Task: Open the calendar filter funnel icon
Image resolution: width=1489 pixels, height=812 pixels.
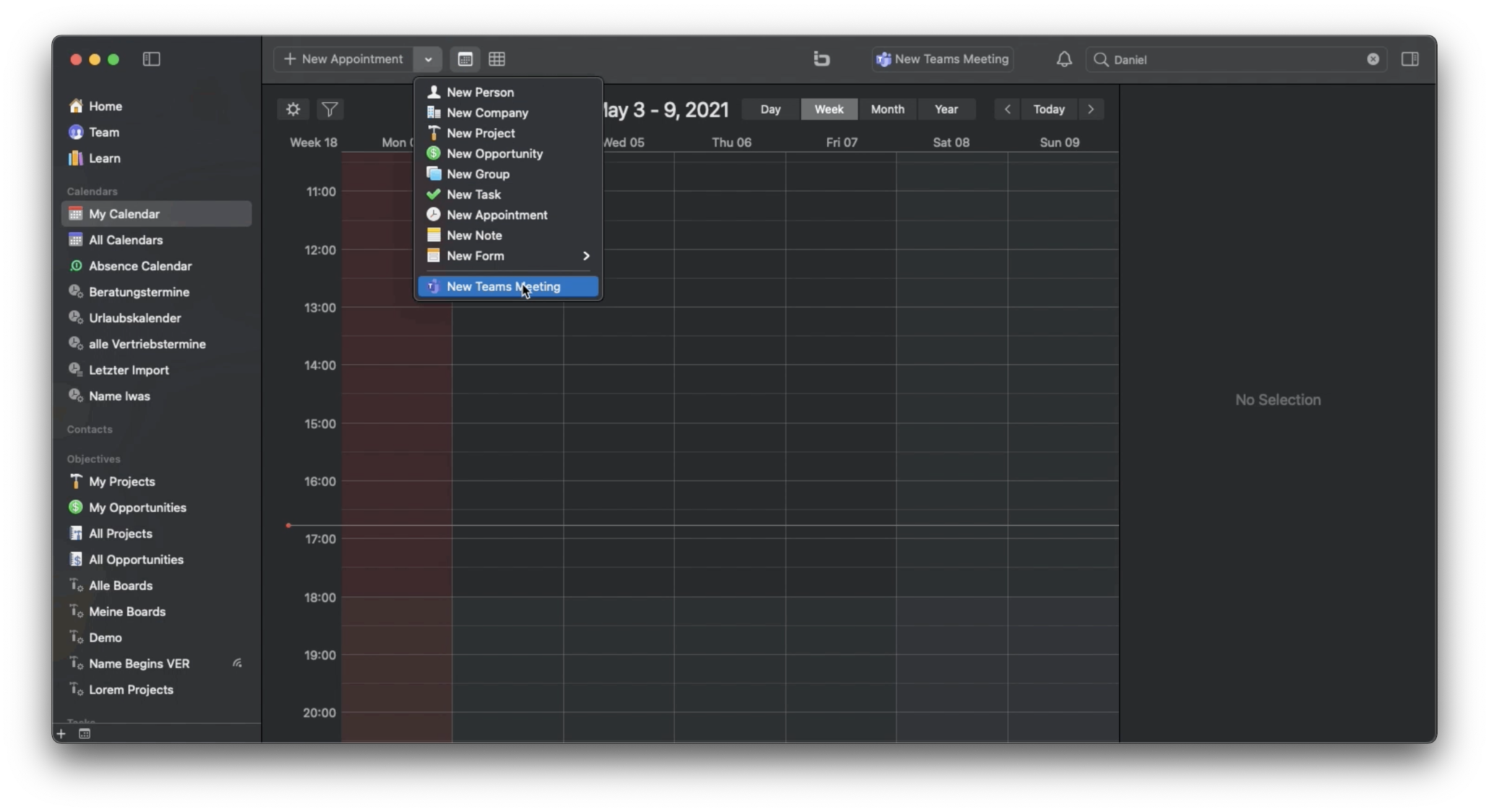Action: [x=330, y=109]
